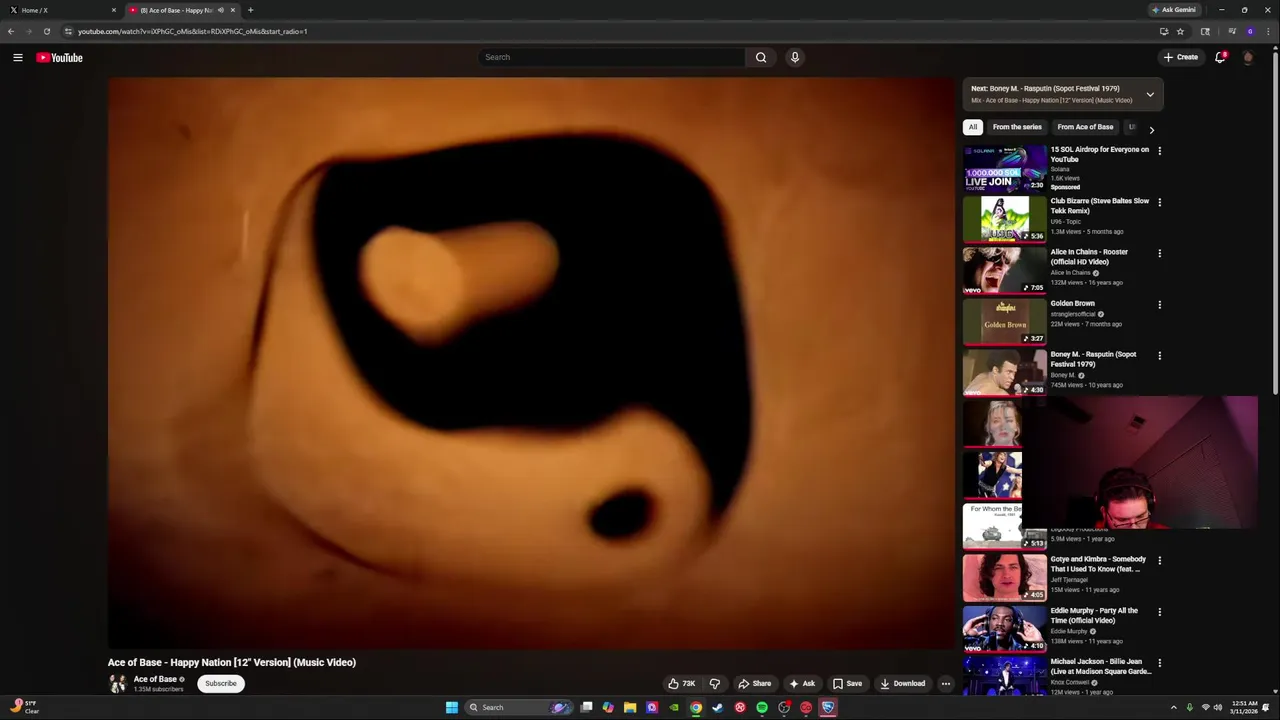The image size is (1280, 720).
Task: Open Eddie Murphy Party All the Time title
Action: point(1094,615)
